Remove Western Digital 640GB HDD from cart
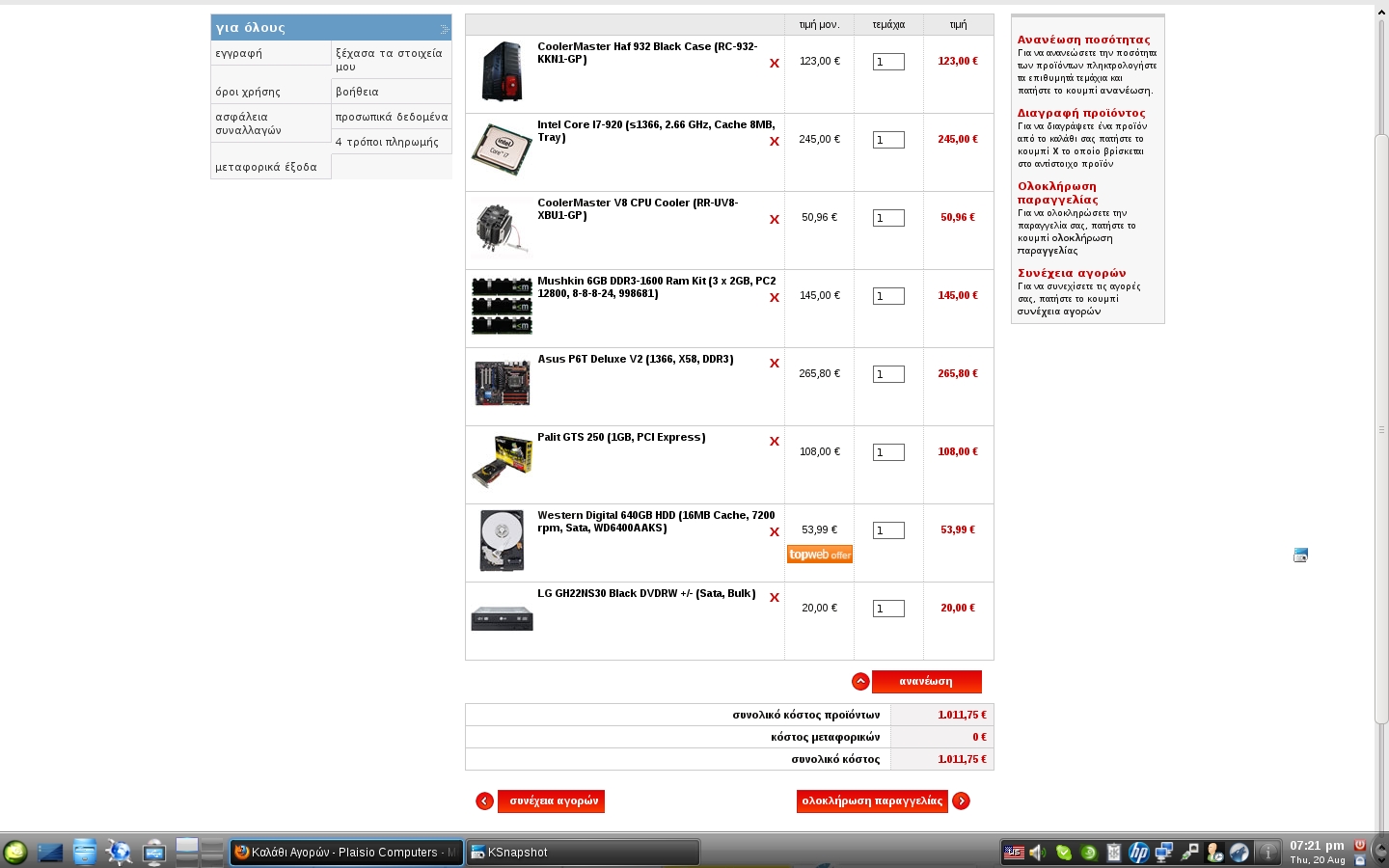1389x868 pixels. click(774, 532)
